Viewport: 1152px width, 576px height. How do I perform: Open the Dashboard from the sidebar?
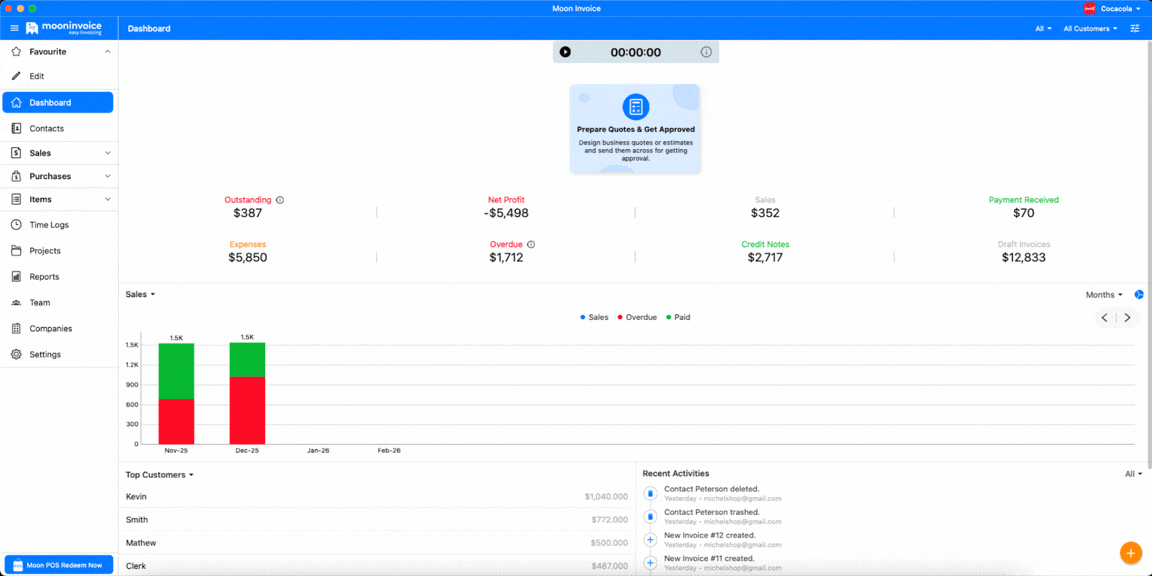50,102
